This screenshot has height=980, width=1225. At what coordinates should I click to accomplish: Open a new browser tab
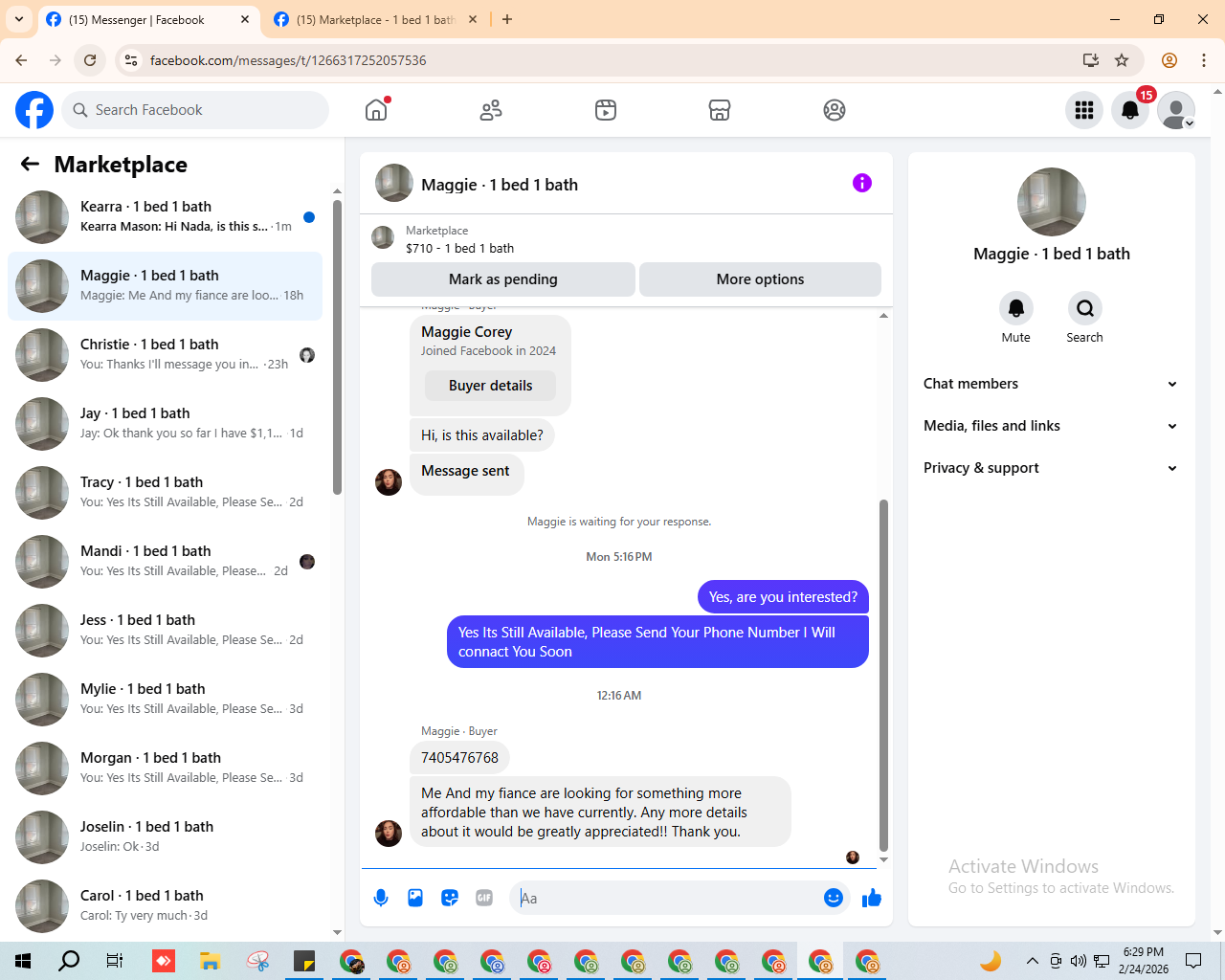coord(507,19)
